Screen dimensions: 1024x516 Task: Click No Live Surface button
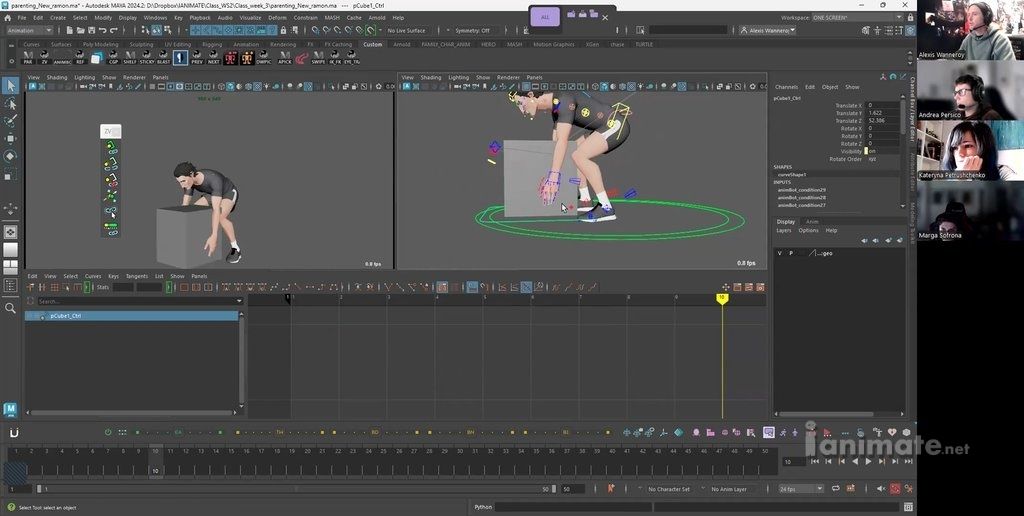(x=406, y=30)
